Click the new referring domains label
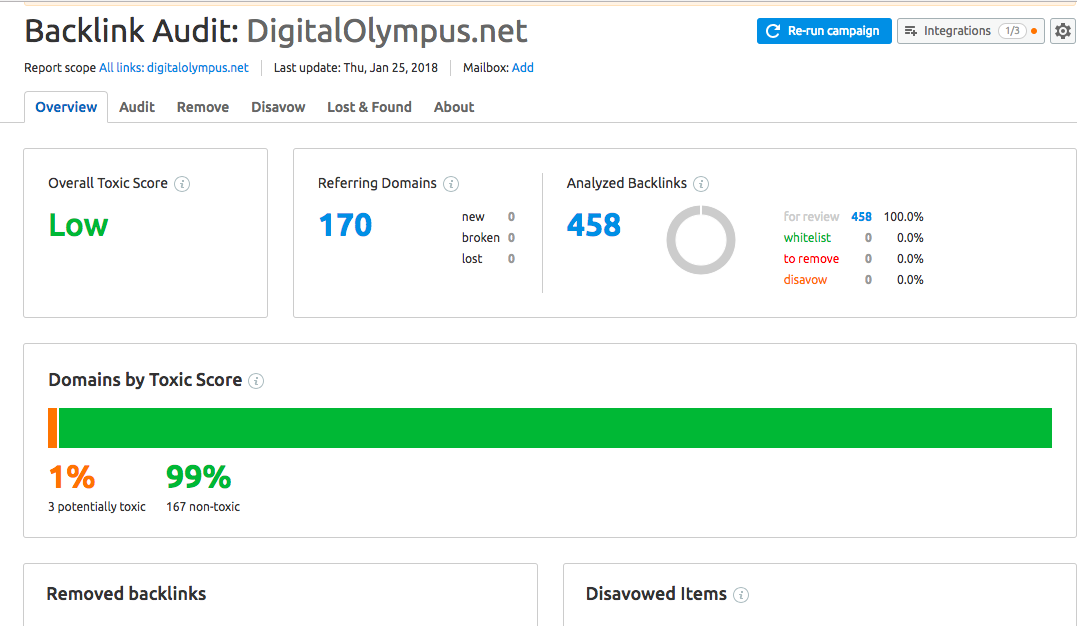This screenshot has height=626, width=1077. [473, 217]
